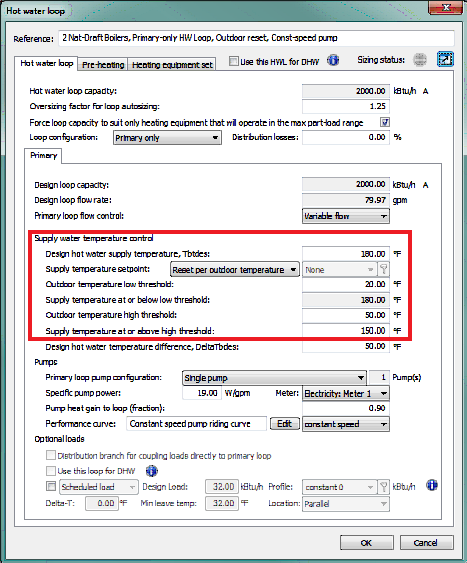Click the Cancel button

coord(426,543)
